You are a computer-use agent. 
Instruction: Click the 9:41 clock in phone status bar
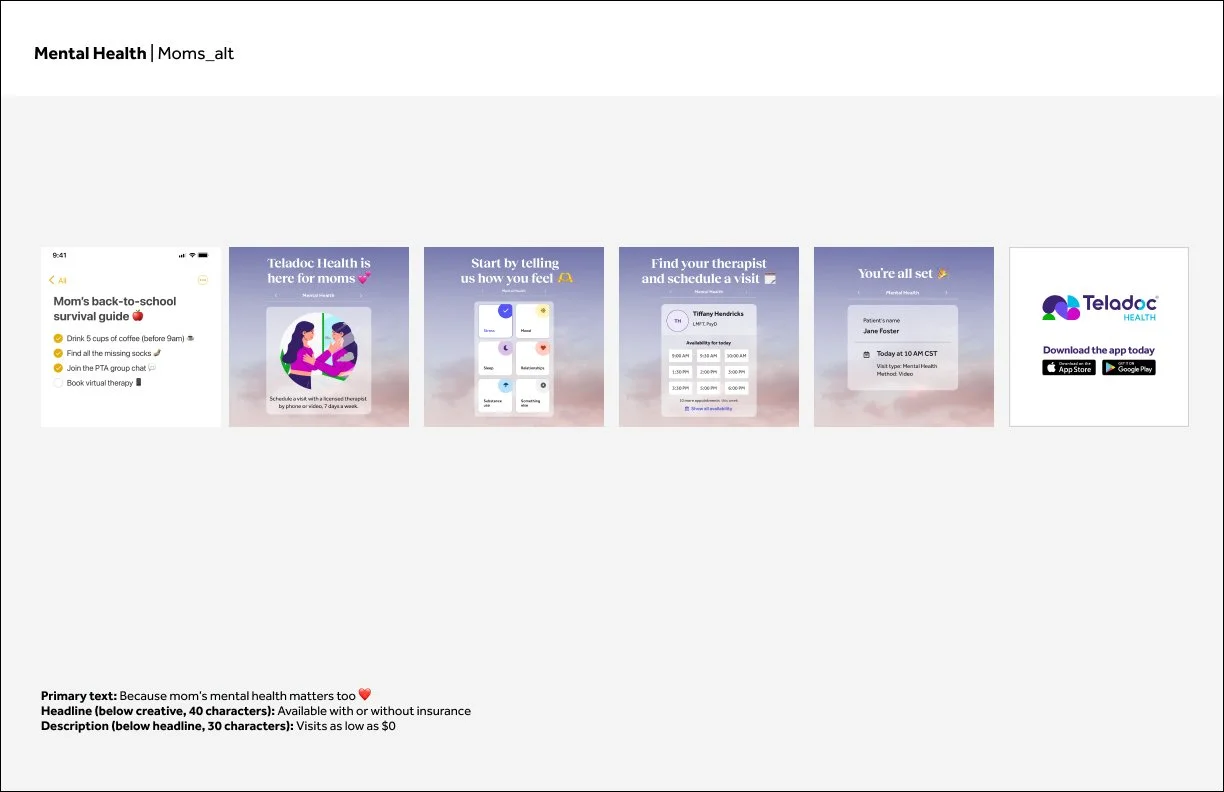(60, 255)
